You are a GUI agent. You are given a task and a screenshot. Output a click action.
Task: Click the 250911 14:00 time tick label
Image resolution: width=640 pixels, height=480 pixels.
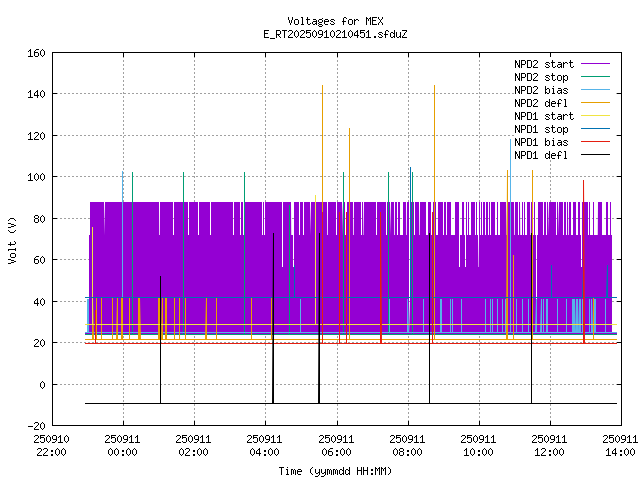tap(620, 445)
